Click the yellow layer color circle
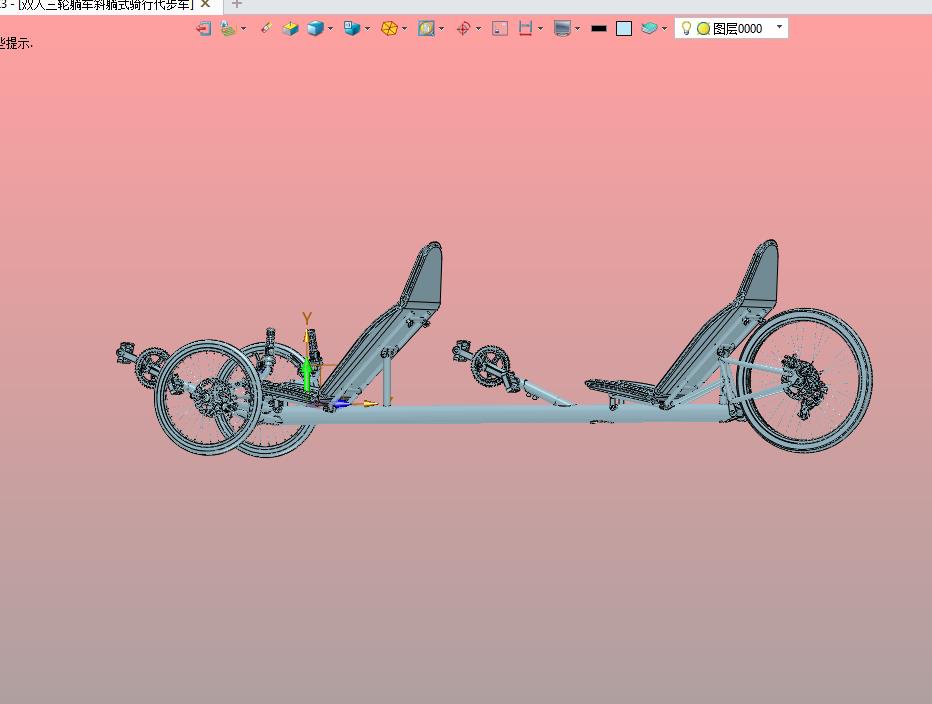Image resolution: width=932 pixels, height=704 pixels. tap(703, 29)
